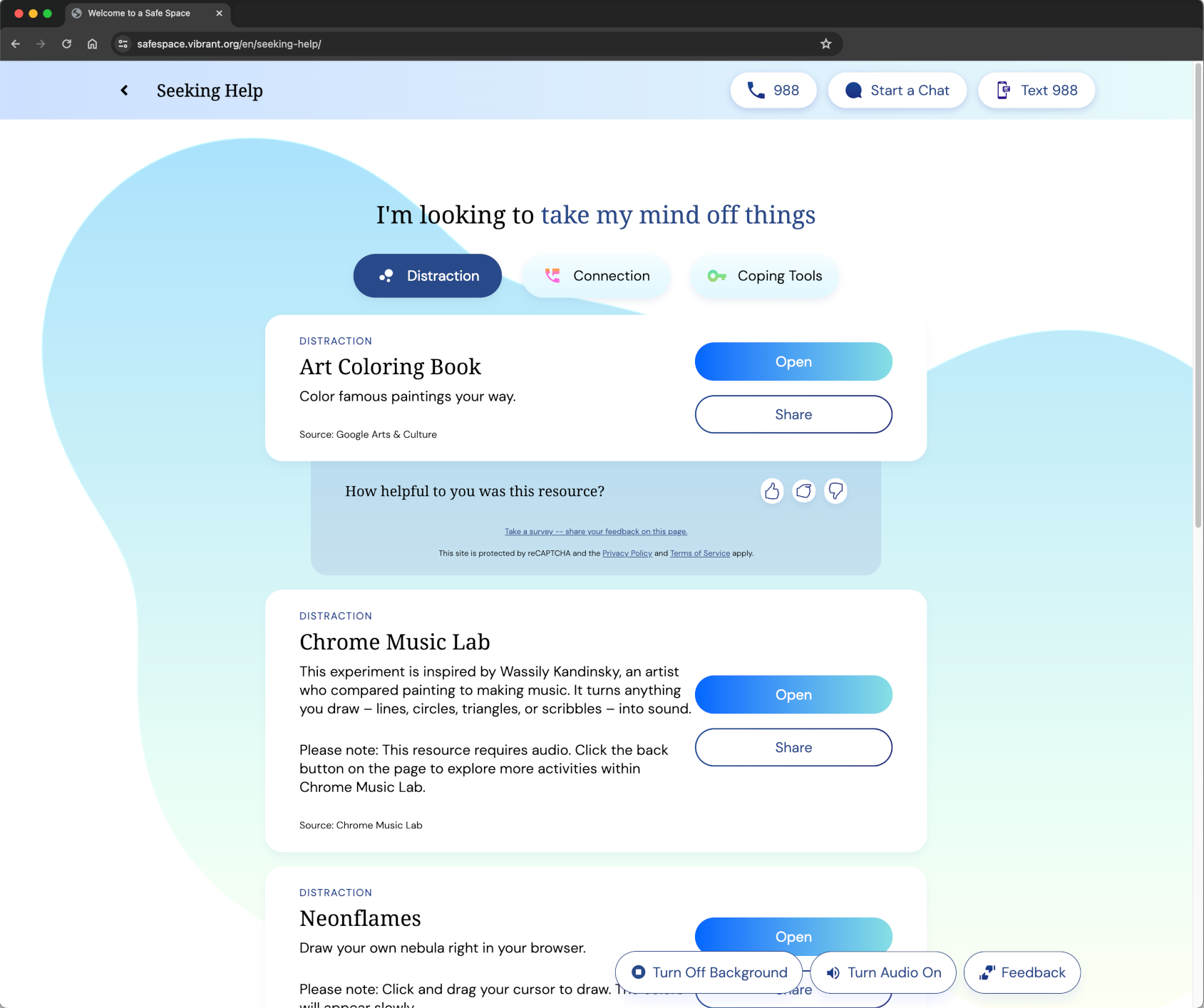This screenshot has height=1008, width=1204.
Task: Click the thumbs down rating icon
Action: [x=835, y=491]
